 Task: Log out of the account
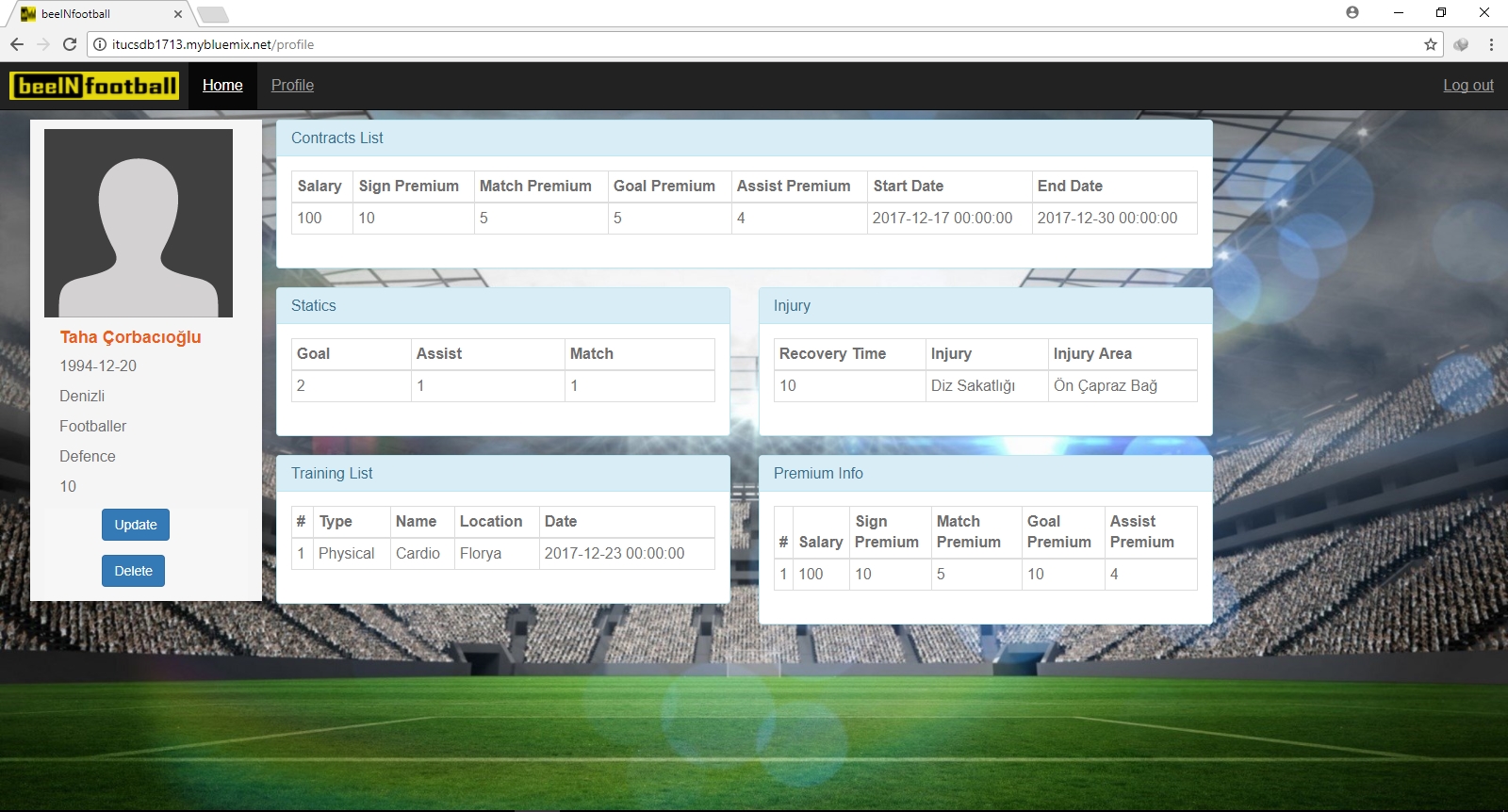point(1468,86)
